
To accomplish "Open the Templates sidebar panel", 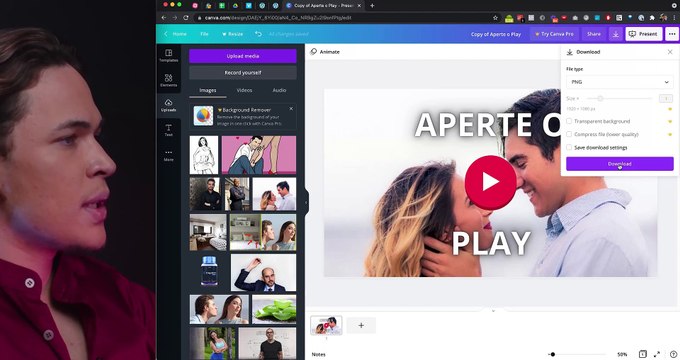I will coord(169,55).
